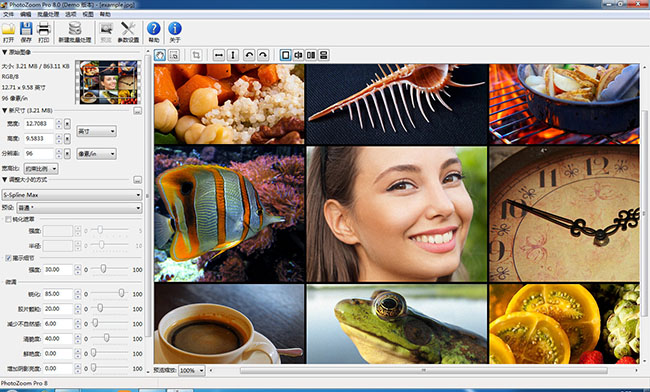Open the preset (预设) dropdown
The width and height of the screenshot is (650, 392).
pos(79,208)
